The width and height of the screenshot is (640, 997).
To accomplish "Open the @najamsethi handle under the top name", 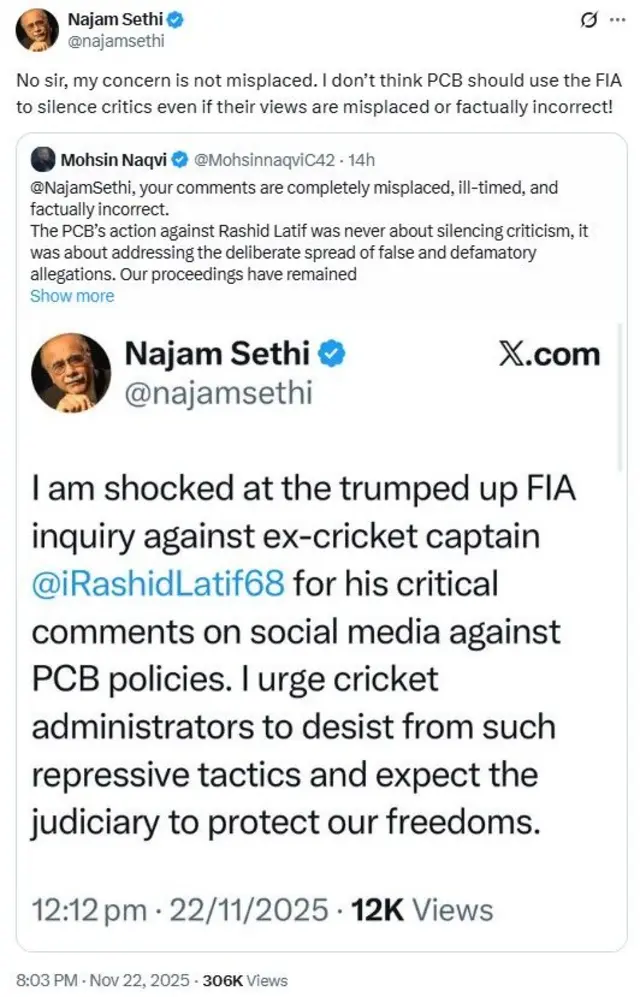I will [x=115, y=41].
